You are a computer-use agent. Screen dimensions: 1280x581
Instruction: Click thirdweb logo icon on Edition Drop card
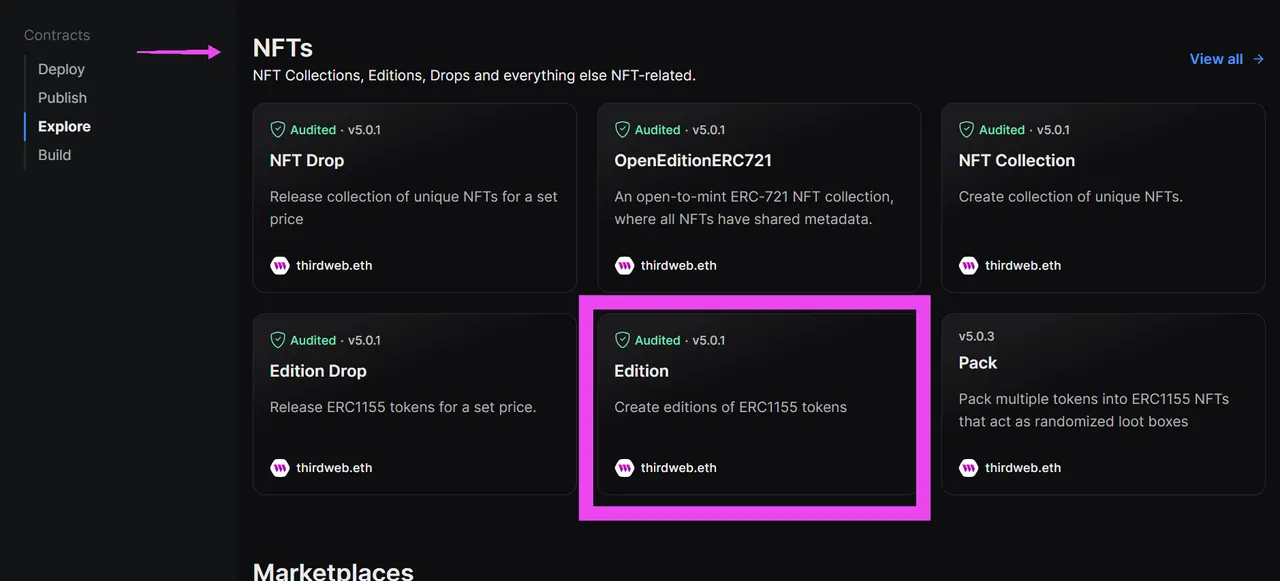279,468
